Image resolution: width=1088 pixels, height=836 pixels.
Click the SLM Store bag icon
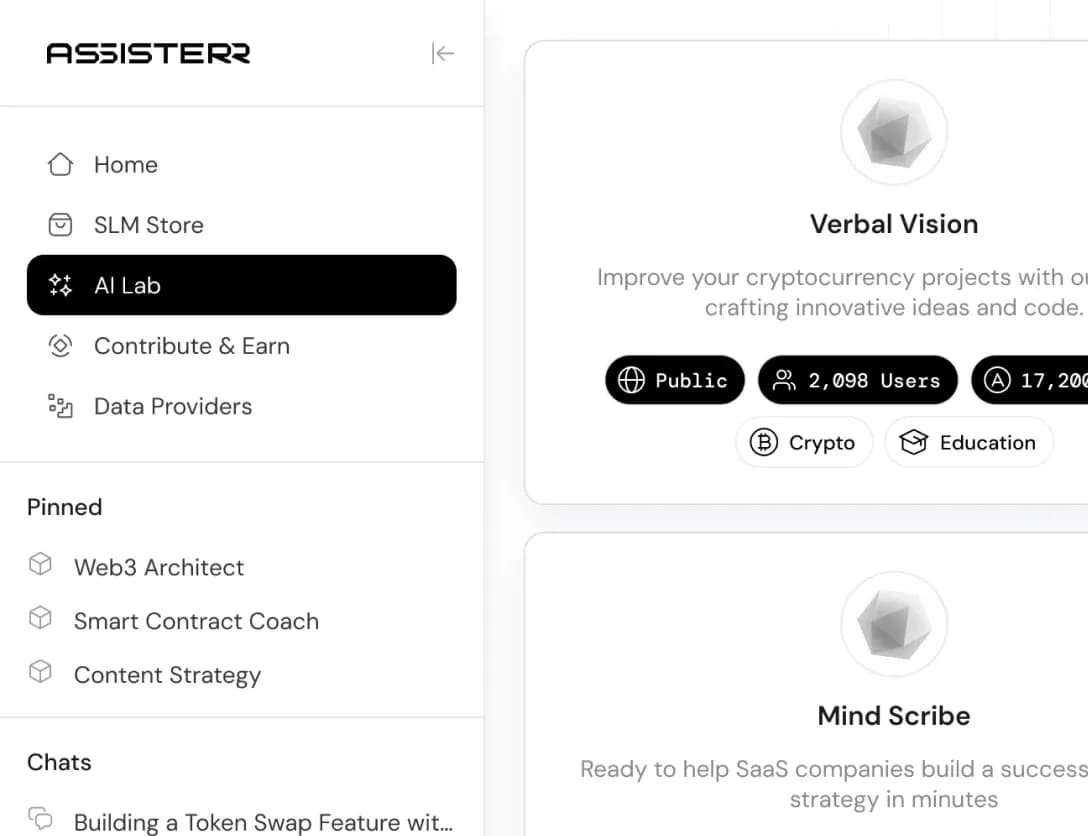pos(60,225)
